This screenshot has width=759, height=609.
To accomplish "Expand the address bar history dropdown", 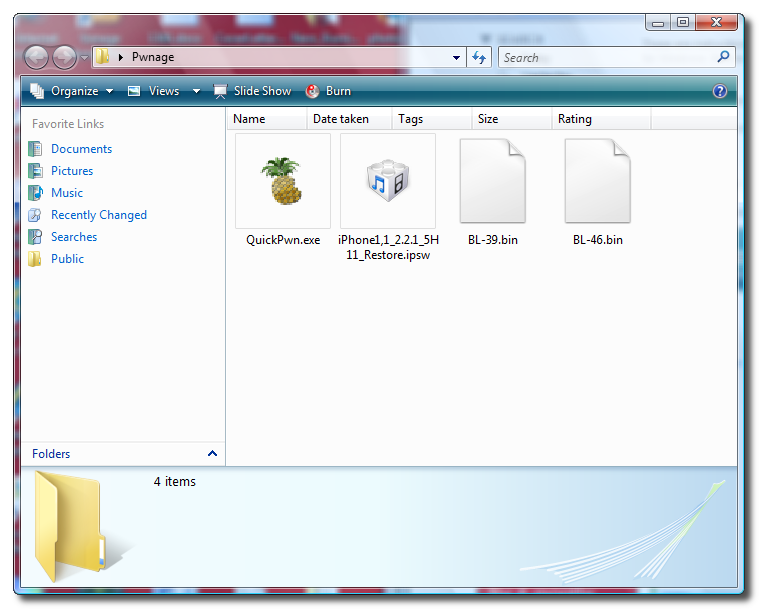I will (456, 58).
